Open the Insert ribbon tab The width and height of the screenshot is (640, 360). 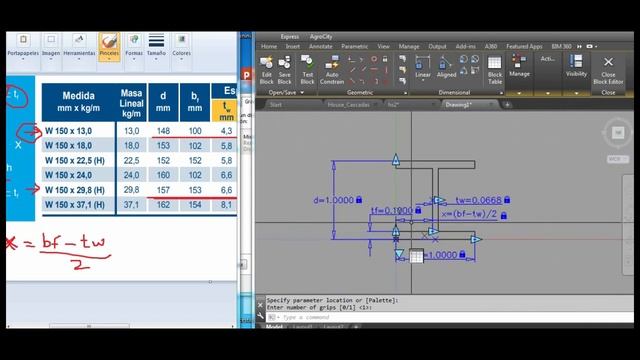point(292,47)
